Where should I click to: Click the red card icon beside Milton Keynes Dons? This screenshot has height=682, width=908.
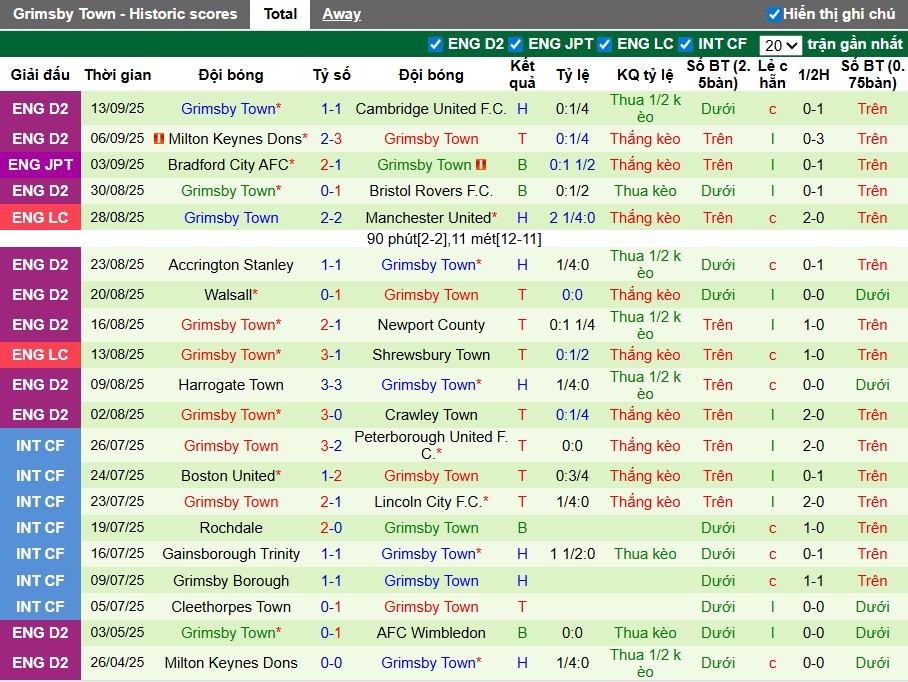point(157,139)
